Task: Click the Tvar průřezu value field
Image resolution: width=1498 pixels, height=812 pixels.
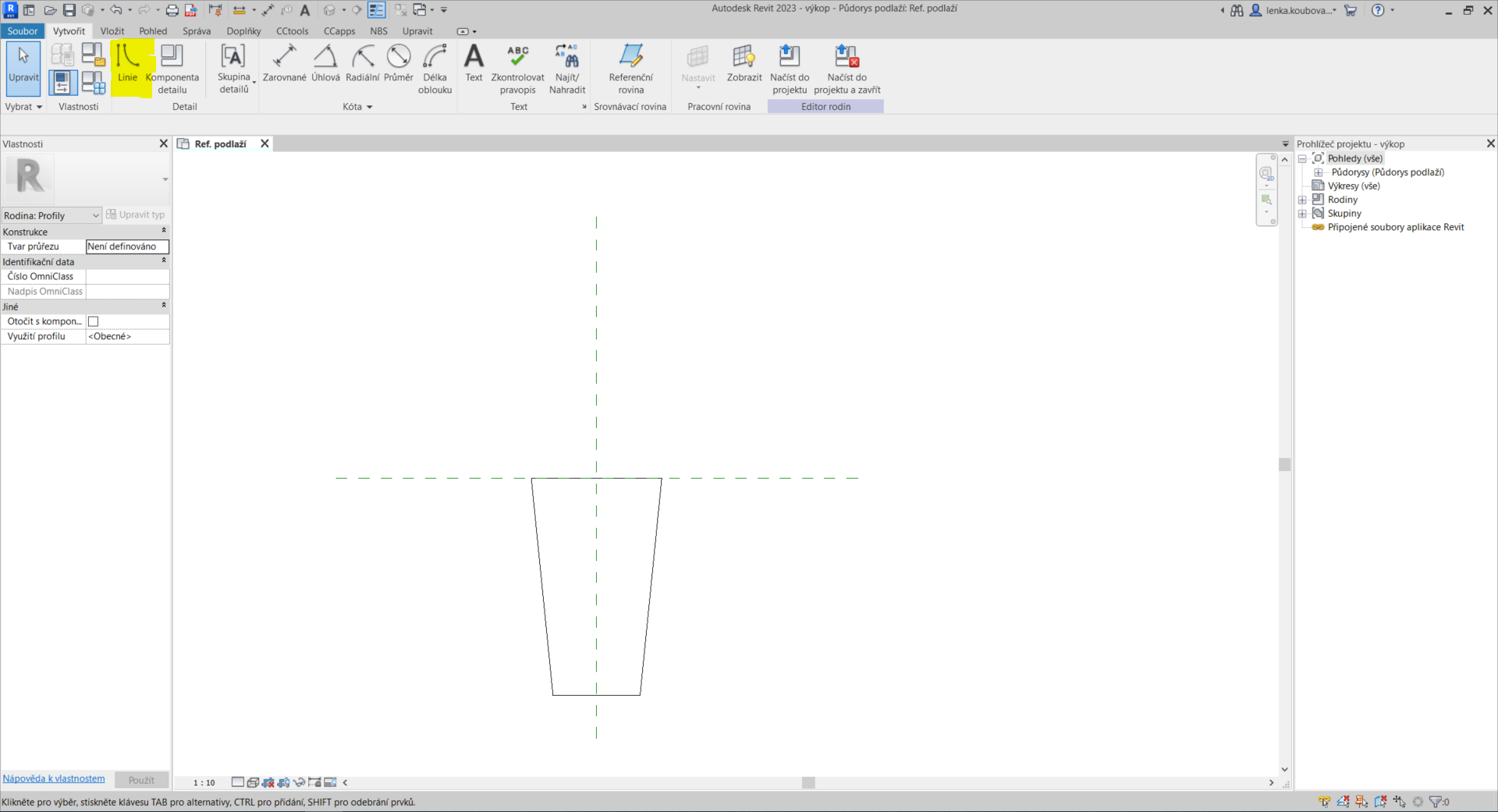Action: pos(127,246)
